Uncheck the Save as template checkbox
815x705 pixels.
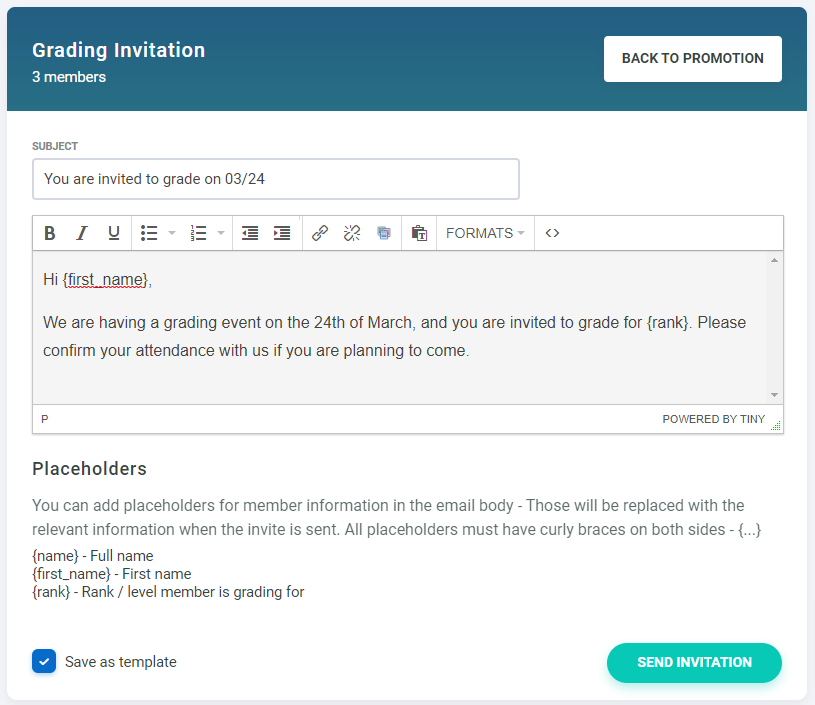[x=44, y=661]
